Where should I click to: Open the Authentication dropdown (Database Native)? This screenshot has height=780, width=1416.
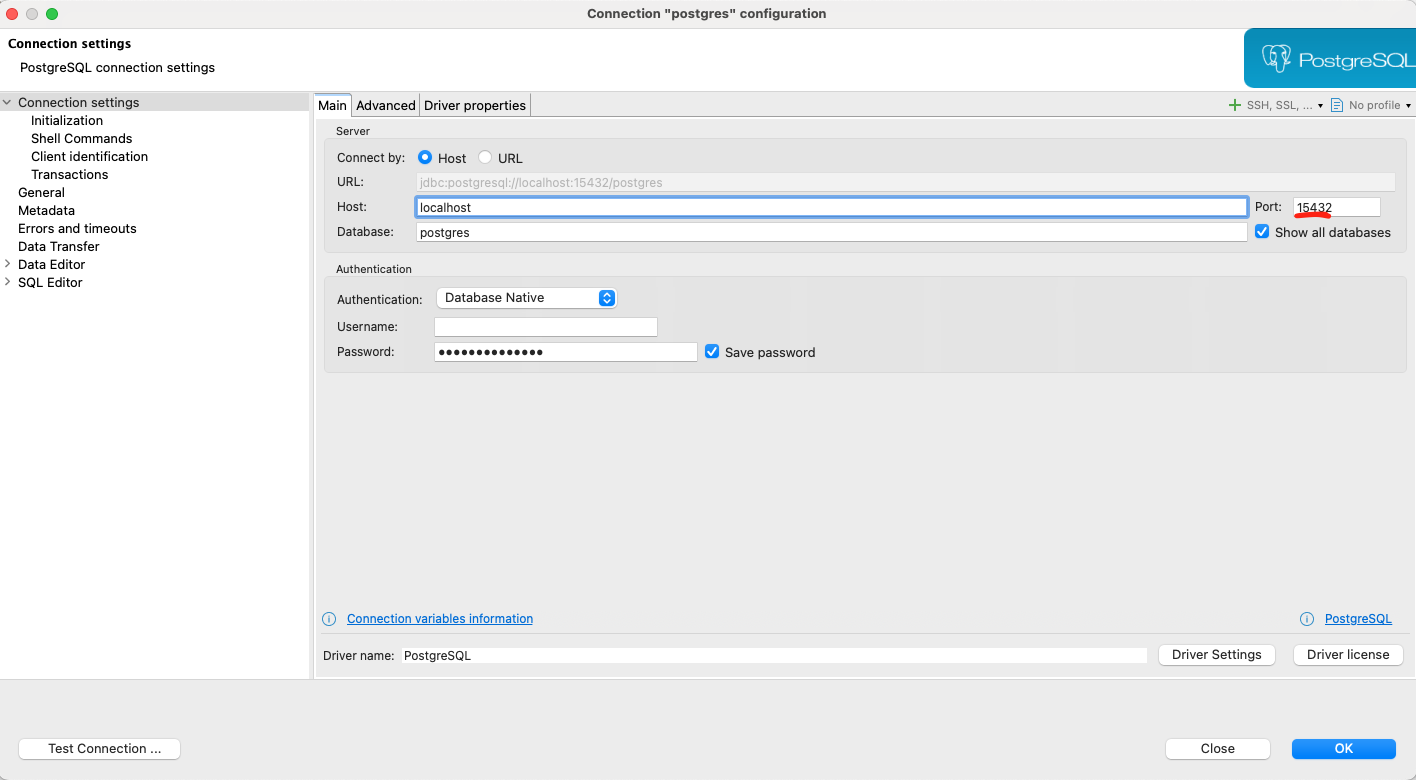coord(527,298)
